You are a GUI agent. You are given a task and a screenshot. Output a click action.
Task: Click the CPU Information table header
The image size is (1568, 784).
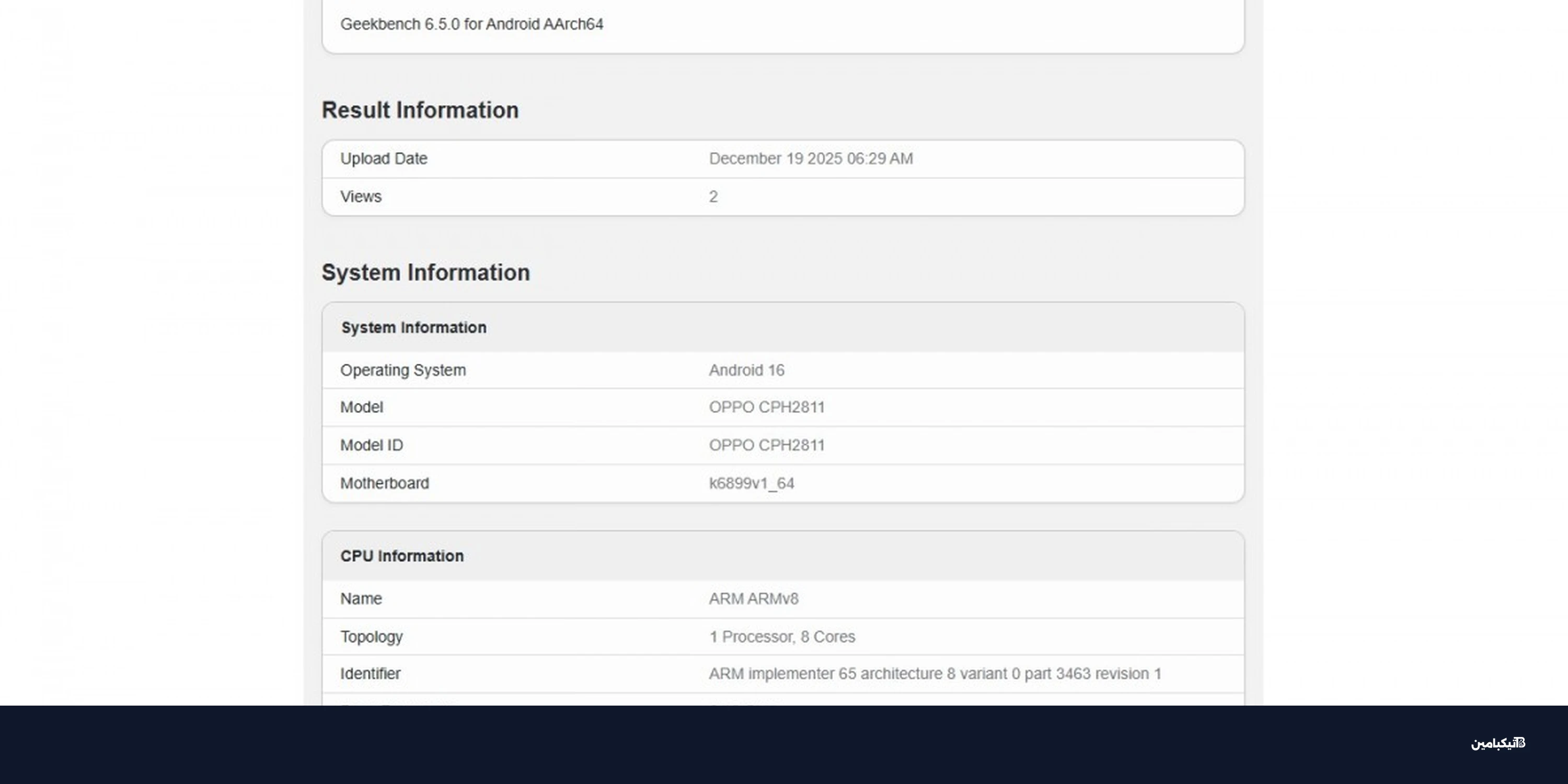click(x=402, y=556)
